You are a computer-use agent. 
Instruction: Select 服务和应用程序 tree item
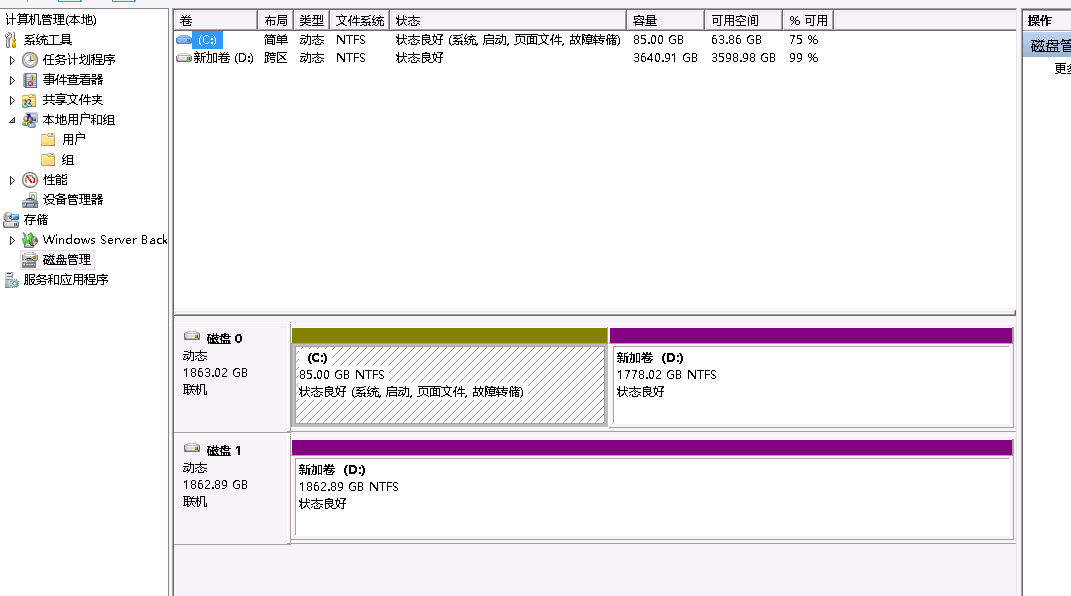click(x=66, y=279)
